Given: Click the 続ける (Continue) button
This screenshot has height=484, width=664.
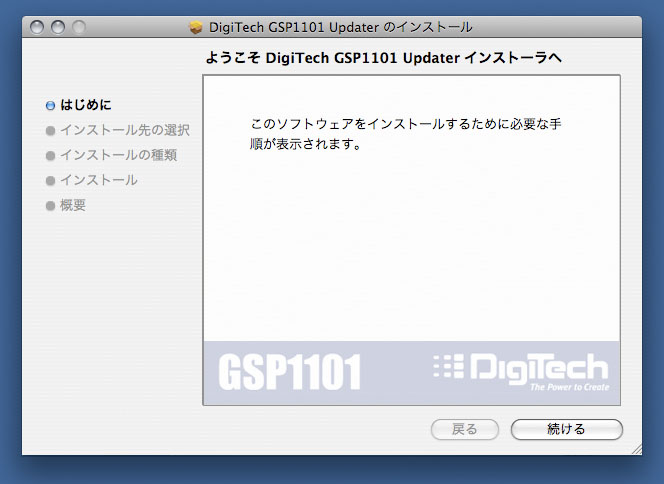Looking at the screenshot, I should coord(567,429).
